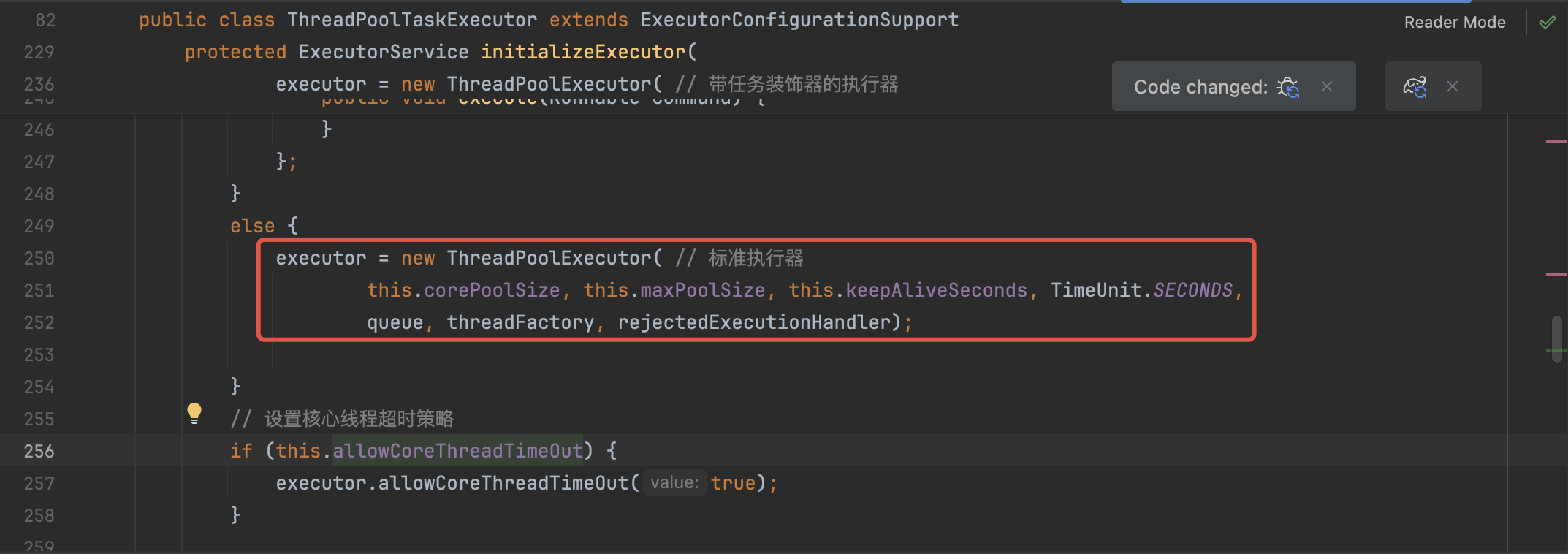Image resolution: width=1568 pixels, height=554 pixels.
Task: Click TimeUnit on line 251
Action: [1096, 291]
